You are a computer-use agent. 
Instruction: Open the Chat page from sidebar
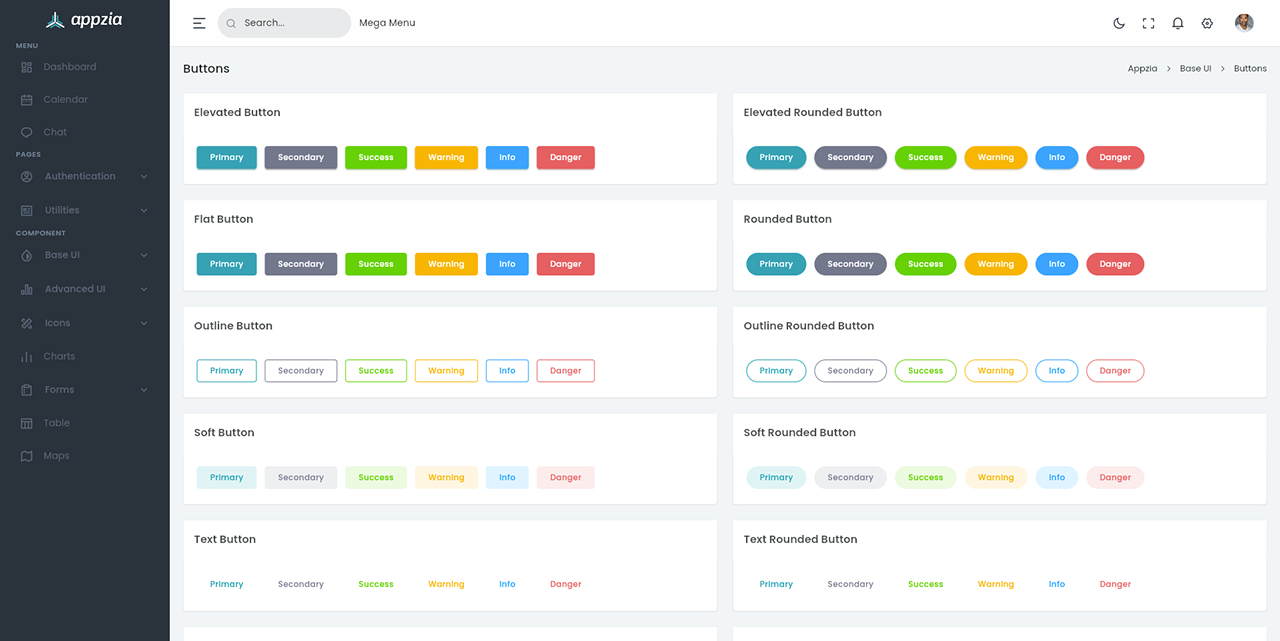[x=55, y=131]
